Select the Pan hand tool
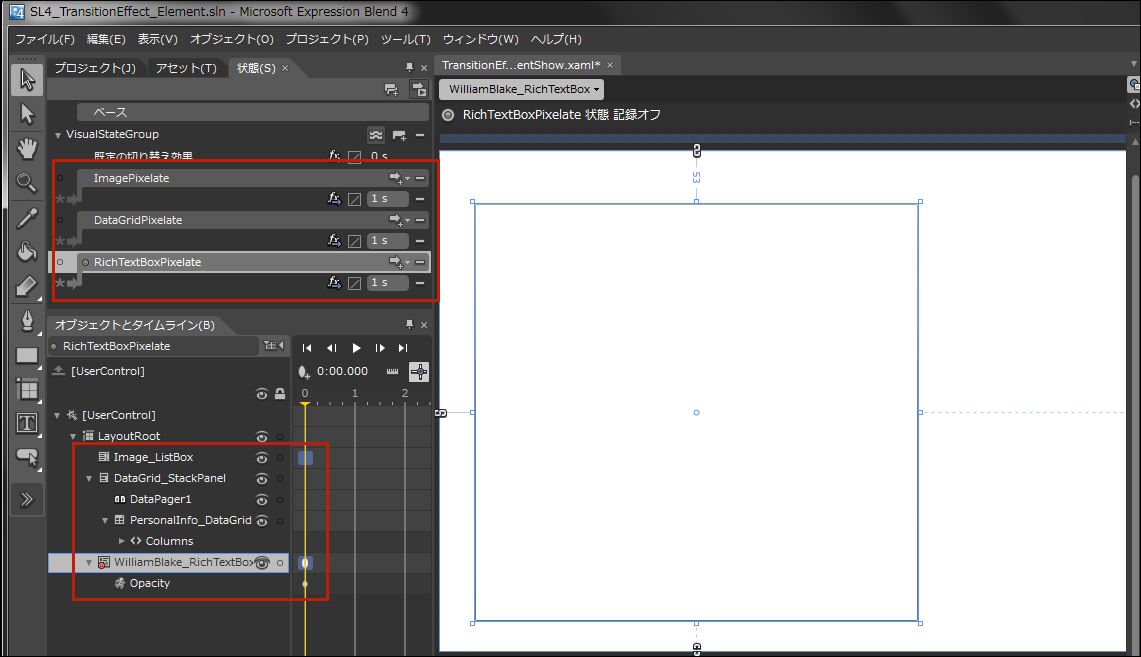This screenshot has width=1141, height=657. pos(27,148)
